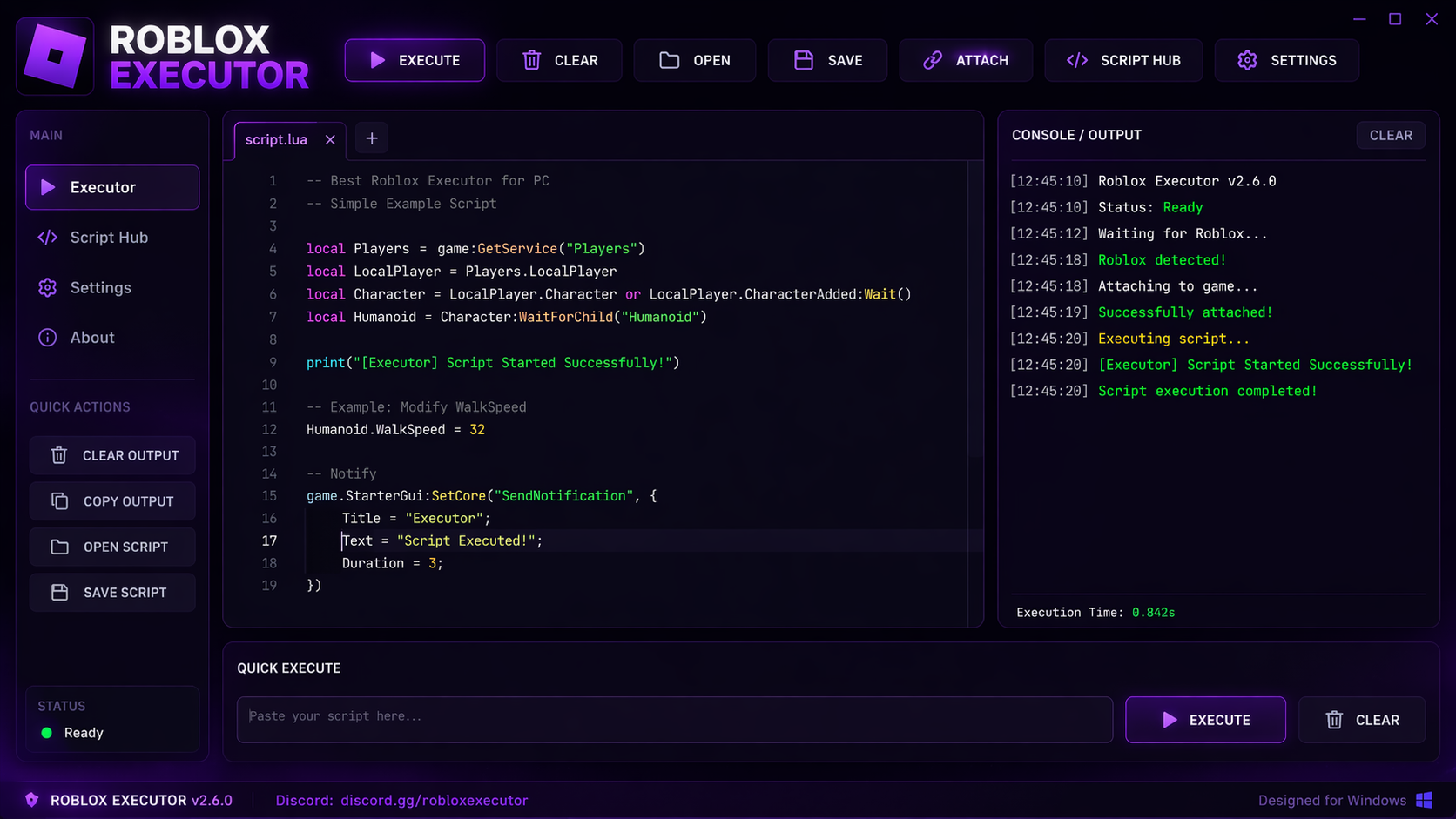1456x819 pixels.
Task: Click the 'Successfully attached!' console line
Action: (1185, 312)
